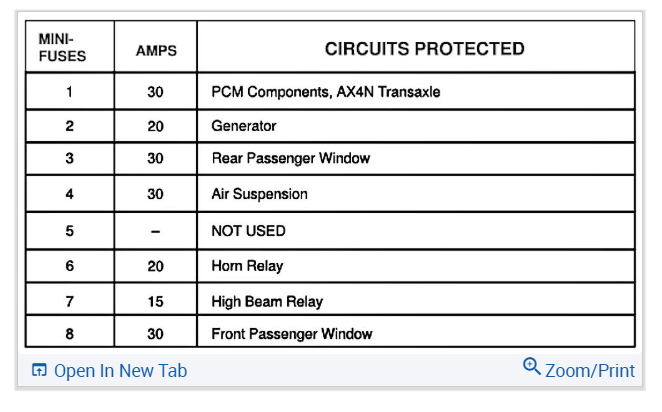The width and height of the screenshot is (662, 412).
Task: Select the dash amps cell for fuse 5
Action: [156, 231]
